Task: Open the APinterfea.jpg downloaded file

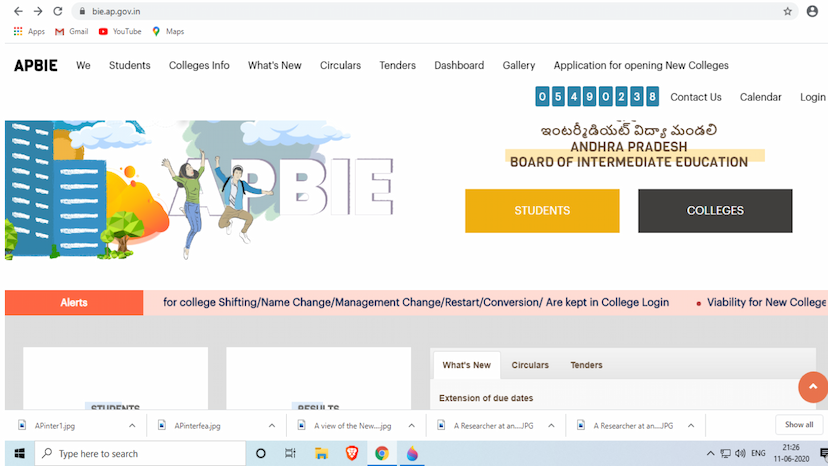Action: [x=197, y=426]
